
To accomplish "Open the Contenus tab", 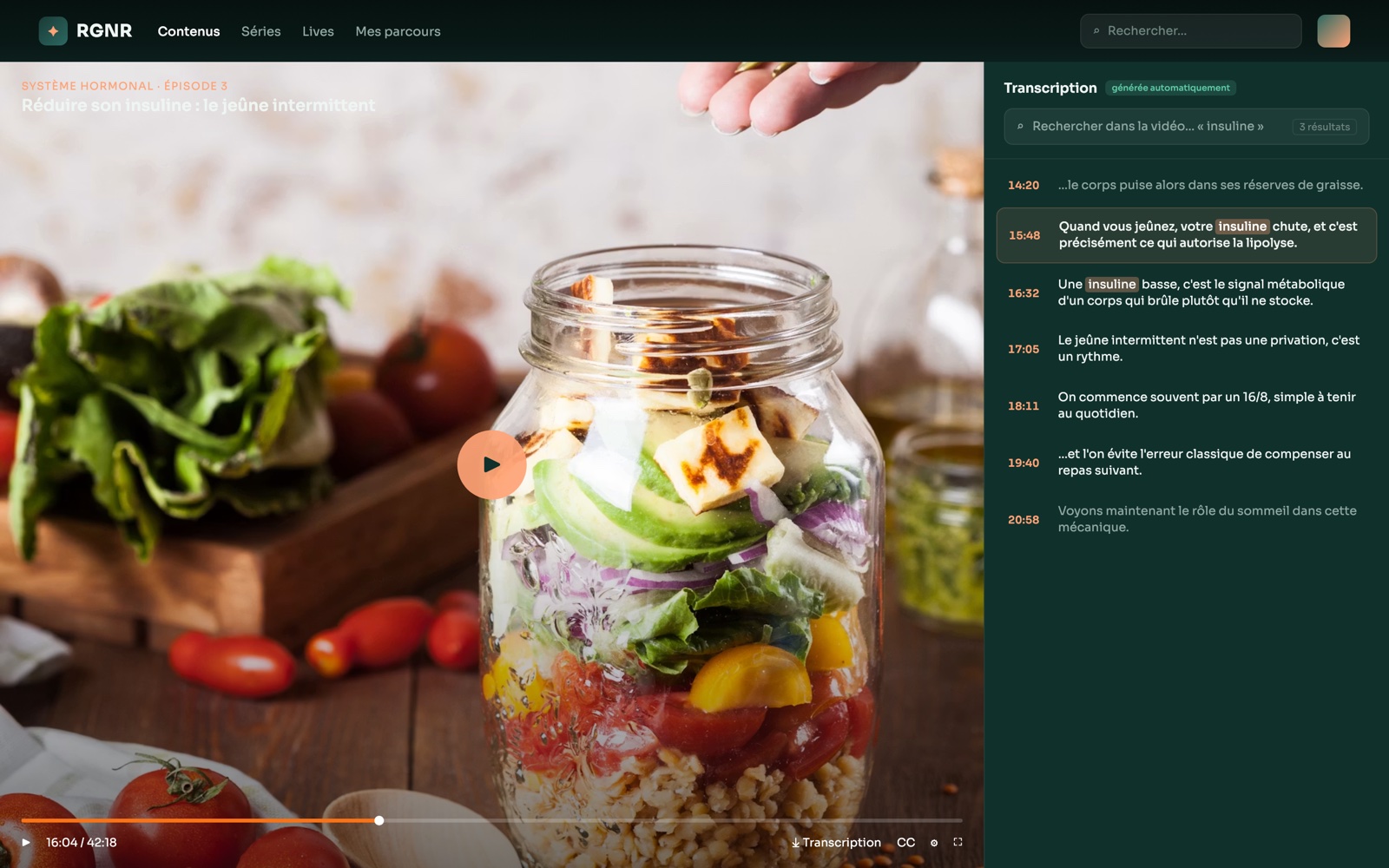I will (188, 31).
